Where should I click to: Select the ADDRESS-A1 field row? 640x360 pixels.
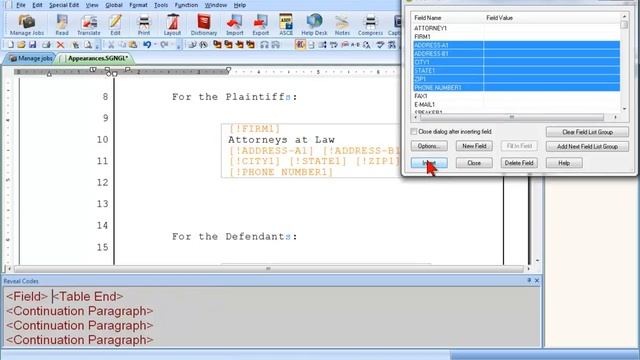(516, 45)
